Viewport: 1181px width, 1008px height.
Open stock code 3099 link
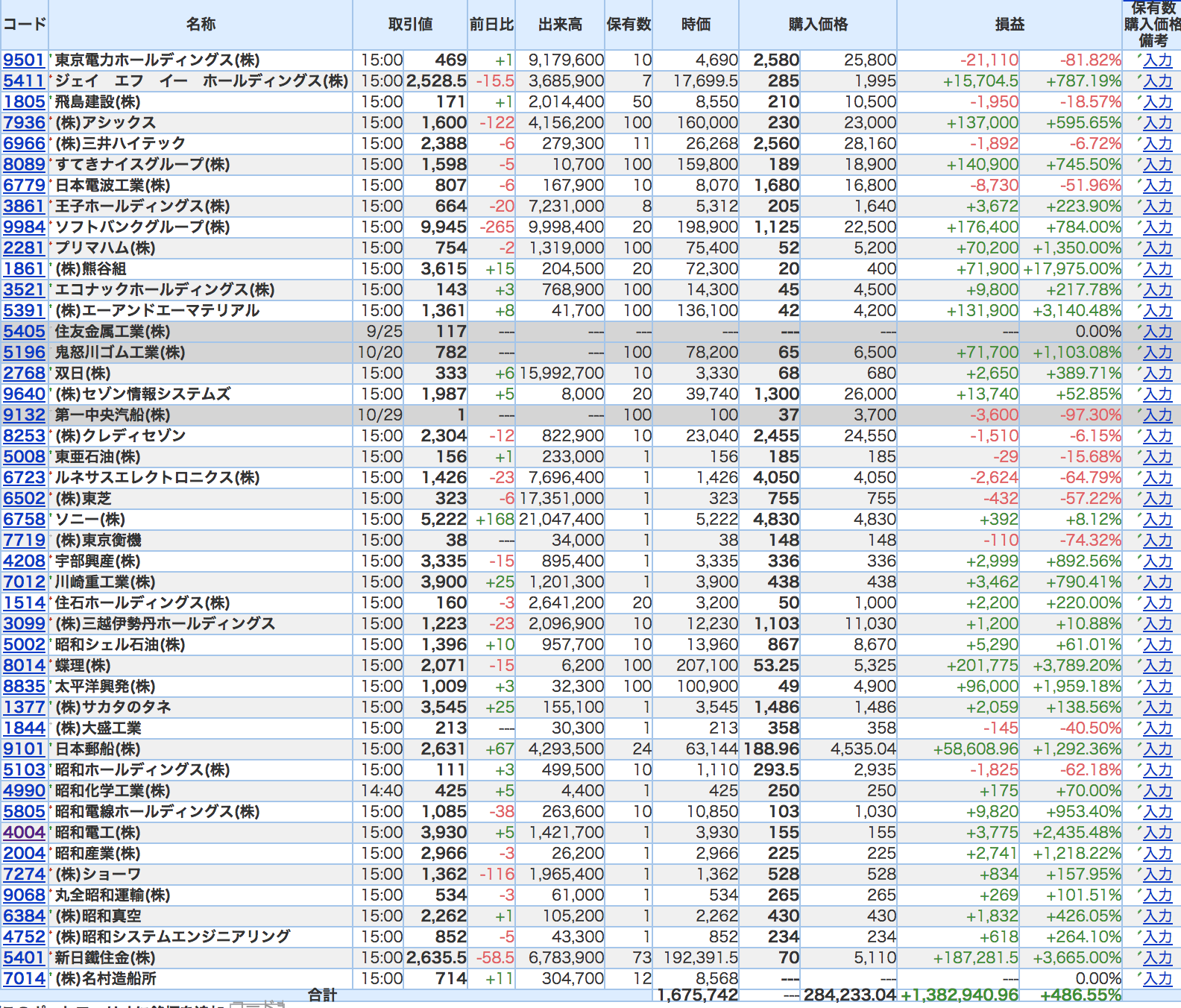24,624
